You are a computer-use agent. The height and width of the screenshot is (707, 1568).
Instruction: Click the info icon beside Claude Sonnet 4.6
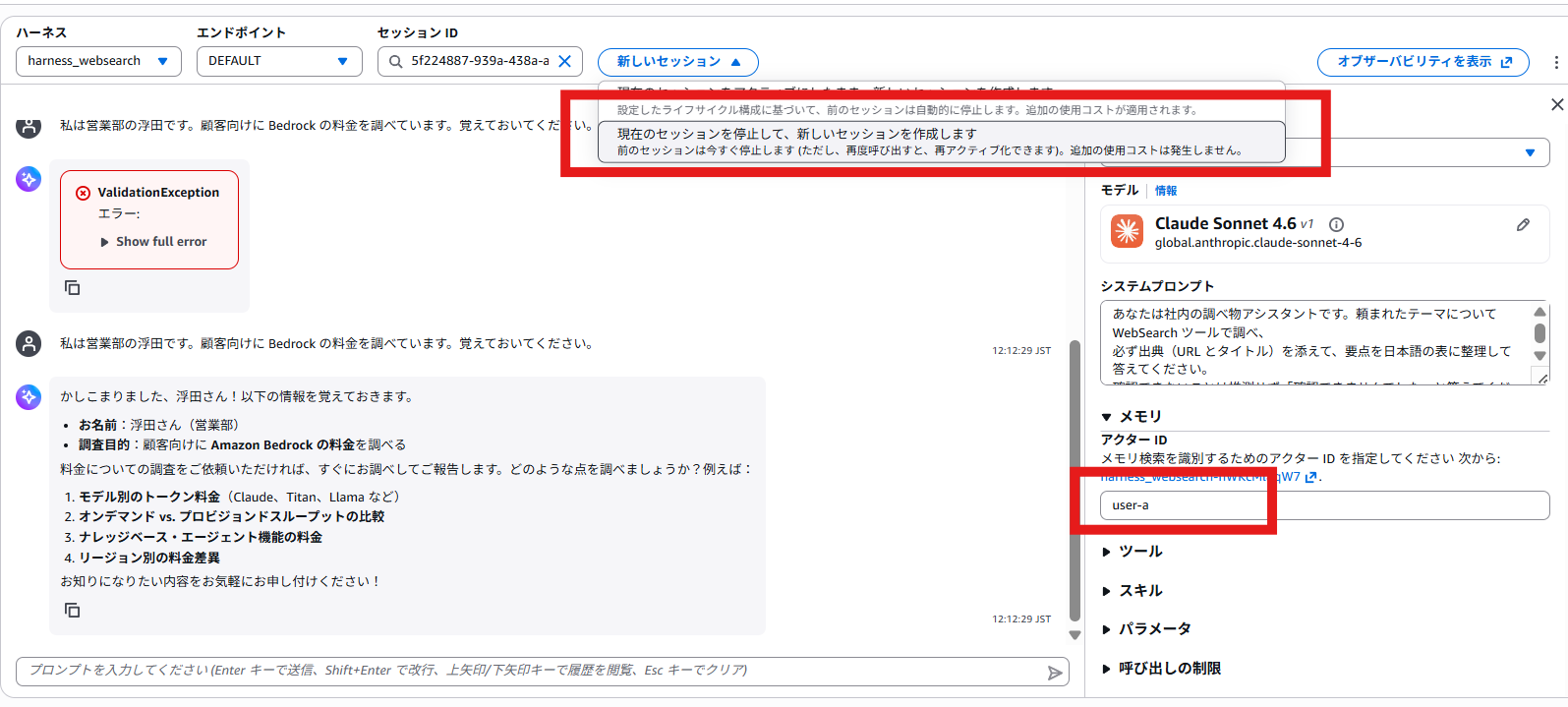pyautogui.click(x=1336, y=224)
